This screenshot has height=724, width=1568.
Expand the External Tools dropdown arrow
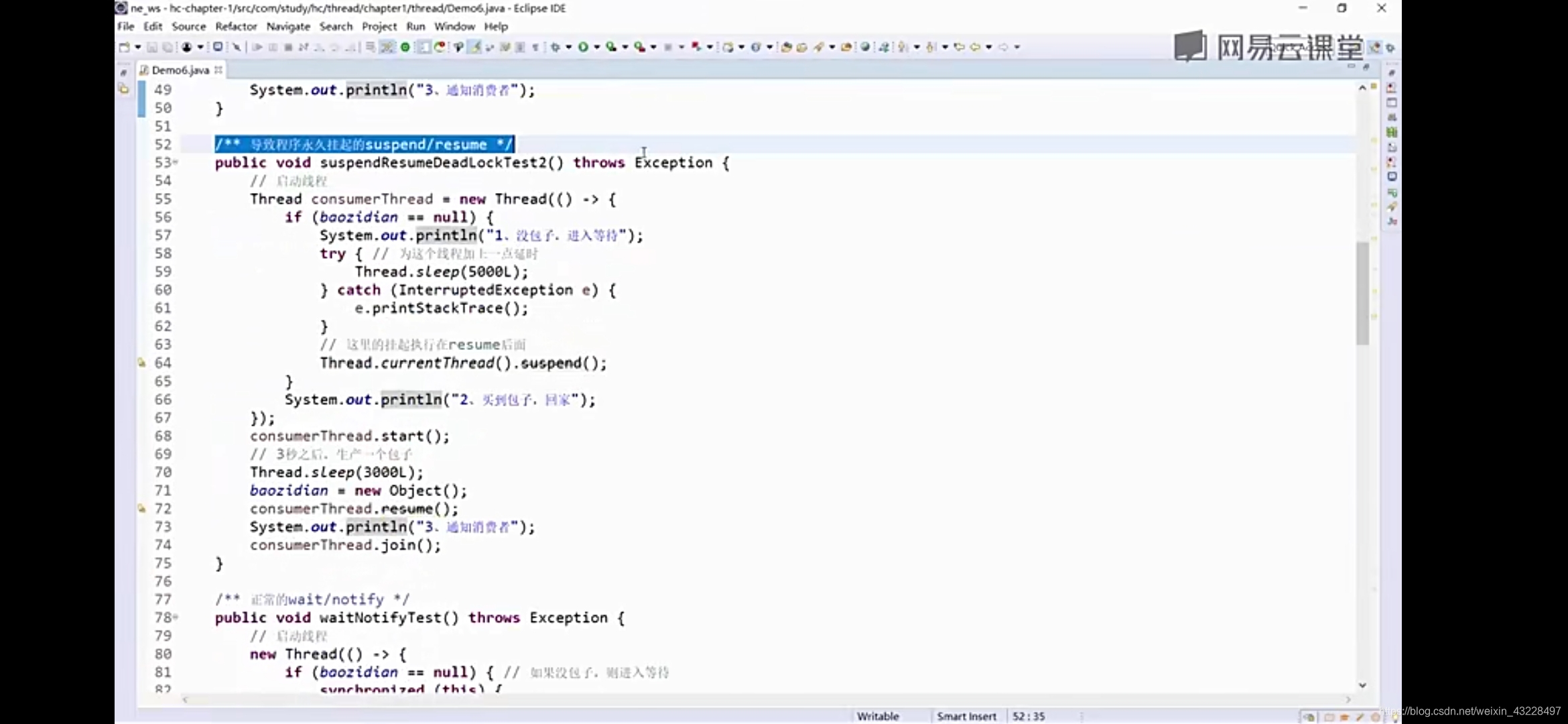[x=653, y=47]
